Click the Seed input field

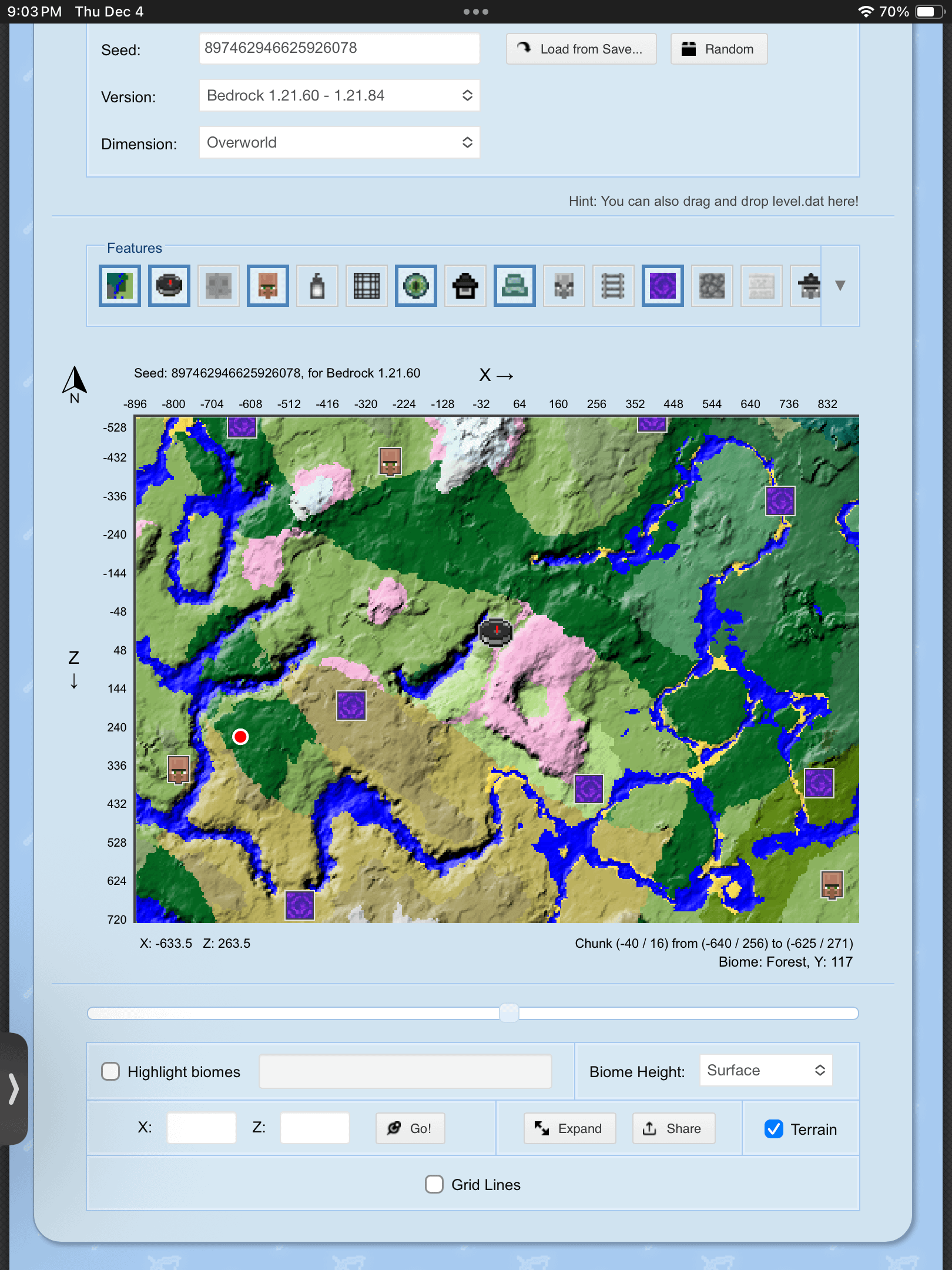click(339, 48)
